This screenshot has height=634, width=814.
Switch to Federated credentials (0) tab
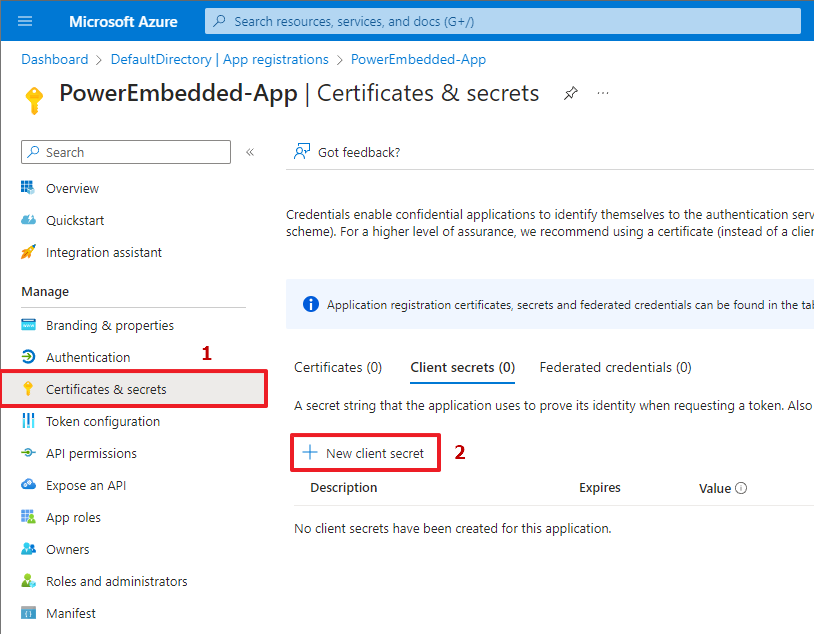pyautogui.click(x=615, y=367)
